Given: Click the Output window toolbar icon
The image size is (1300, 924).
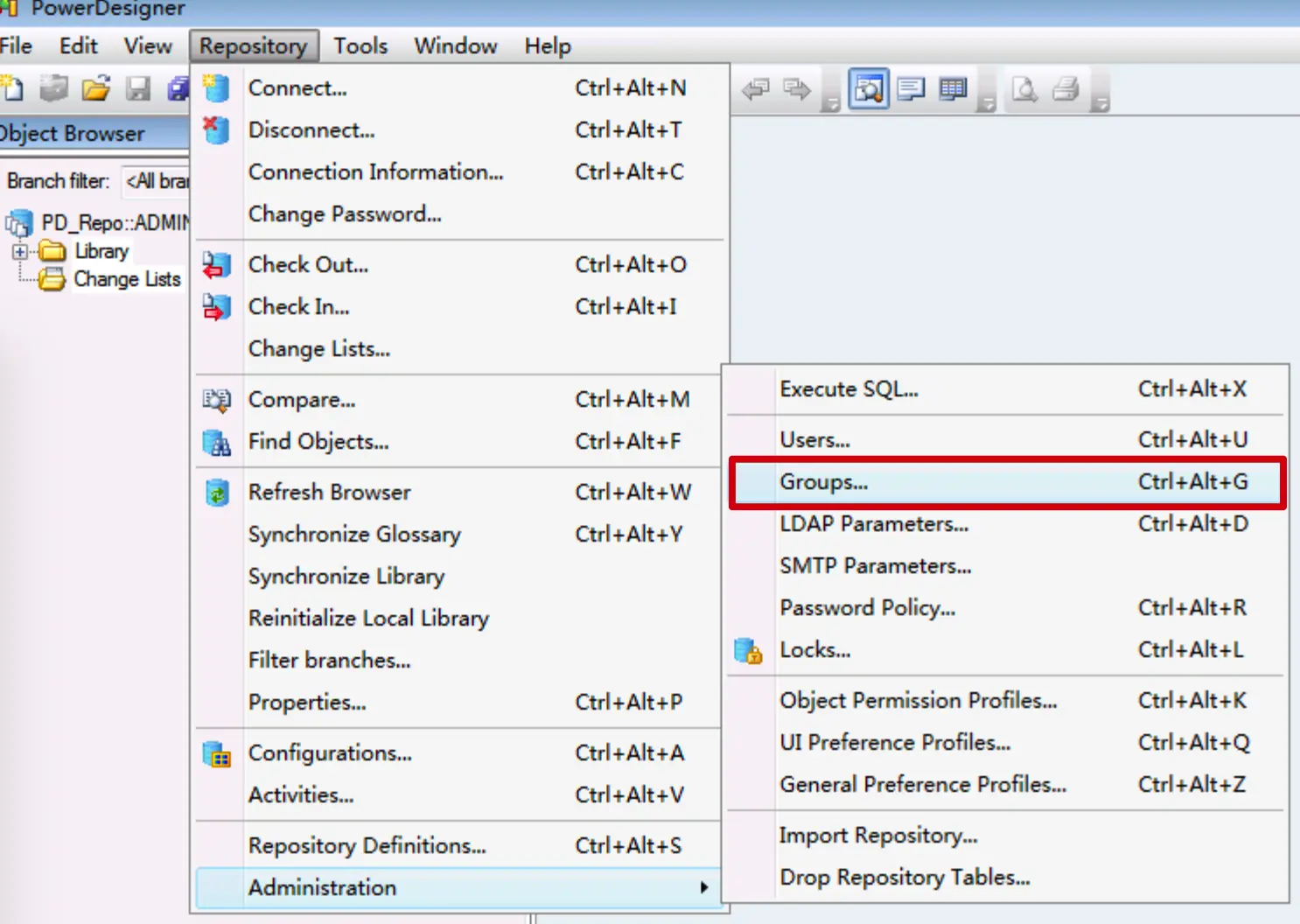Looking at the screenshot, I should tap(911, 88).
